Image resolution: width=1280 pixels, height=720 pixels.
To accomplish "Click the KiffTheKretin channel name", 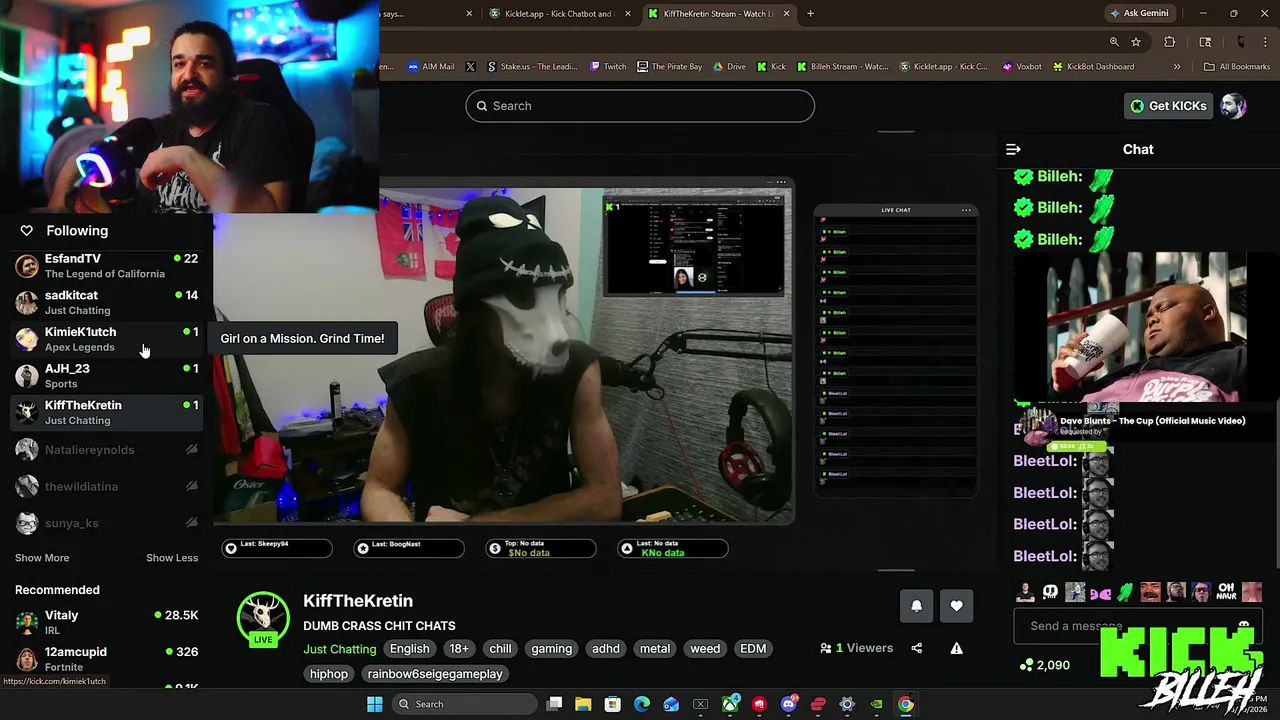I will click(x=358, y=601).
